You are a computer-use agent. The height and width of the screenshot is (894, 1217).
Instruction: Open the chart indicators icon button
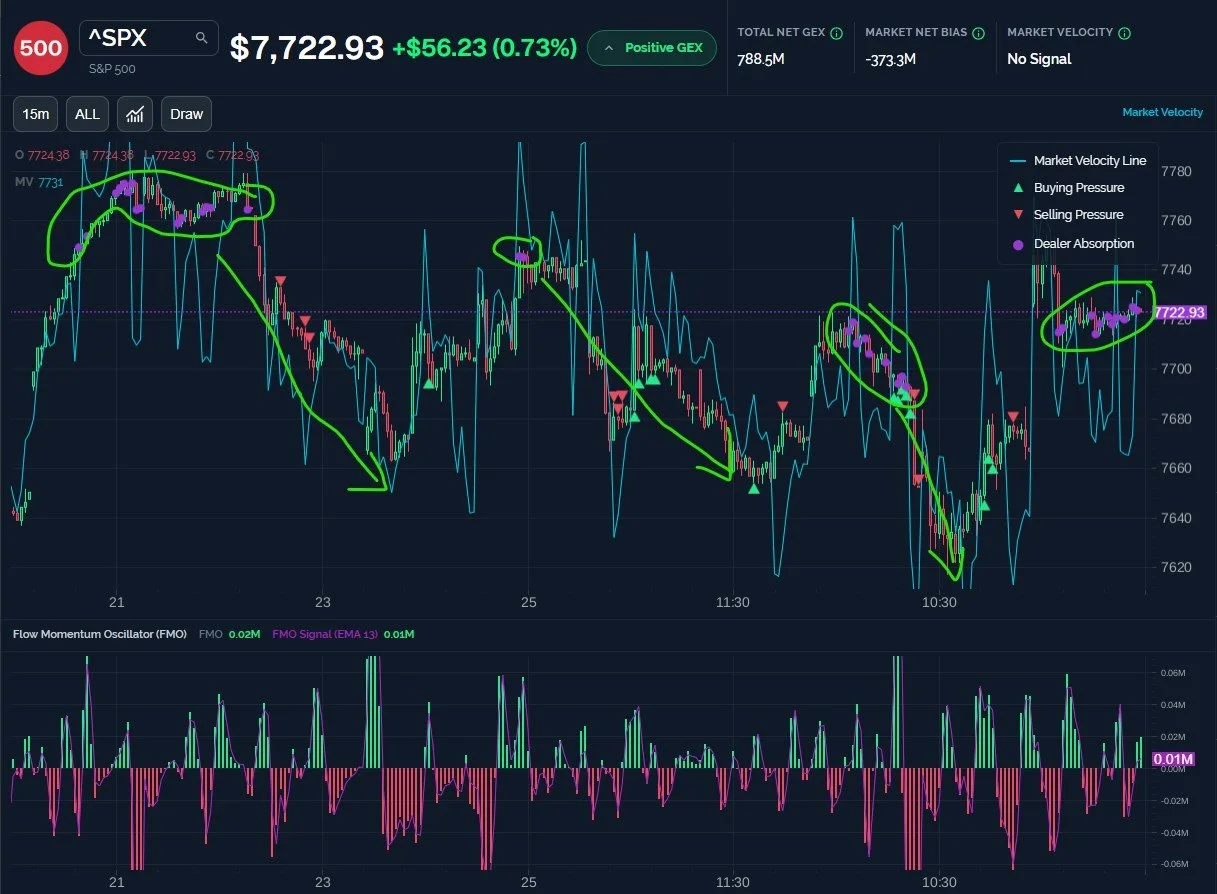pyautogui.click(x=135, y=114)
